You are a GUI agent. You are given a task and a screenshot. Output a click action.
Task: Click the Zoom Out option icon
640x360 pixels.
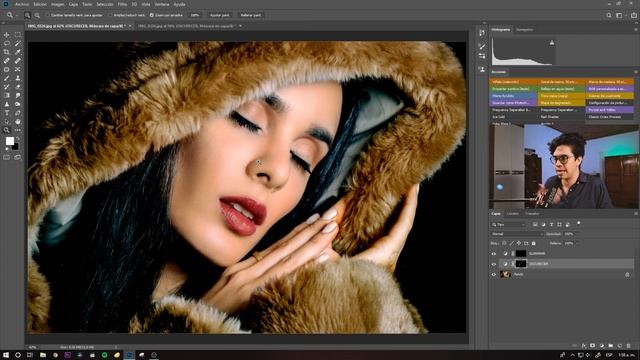pyautogui.click(x=37, y=15)
